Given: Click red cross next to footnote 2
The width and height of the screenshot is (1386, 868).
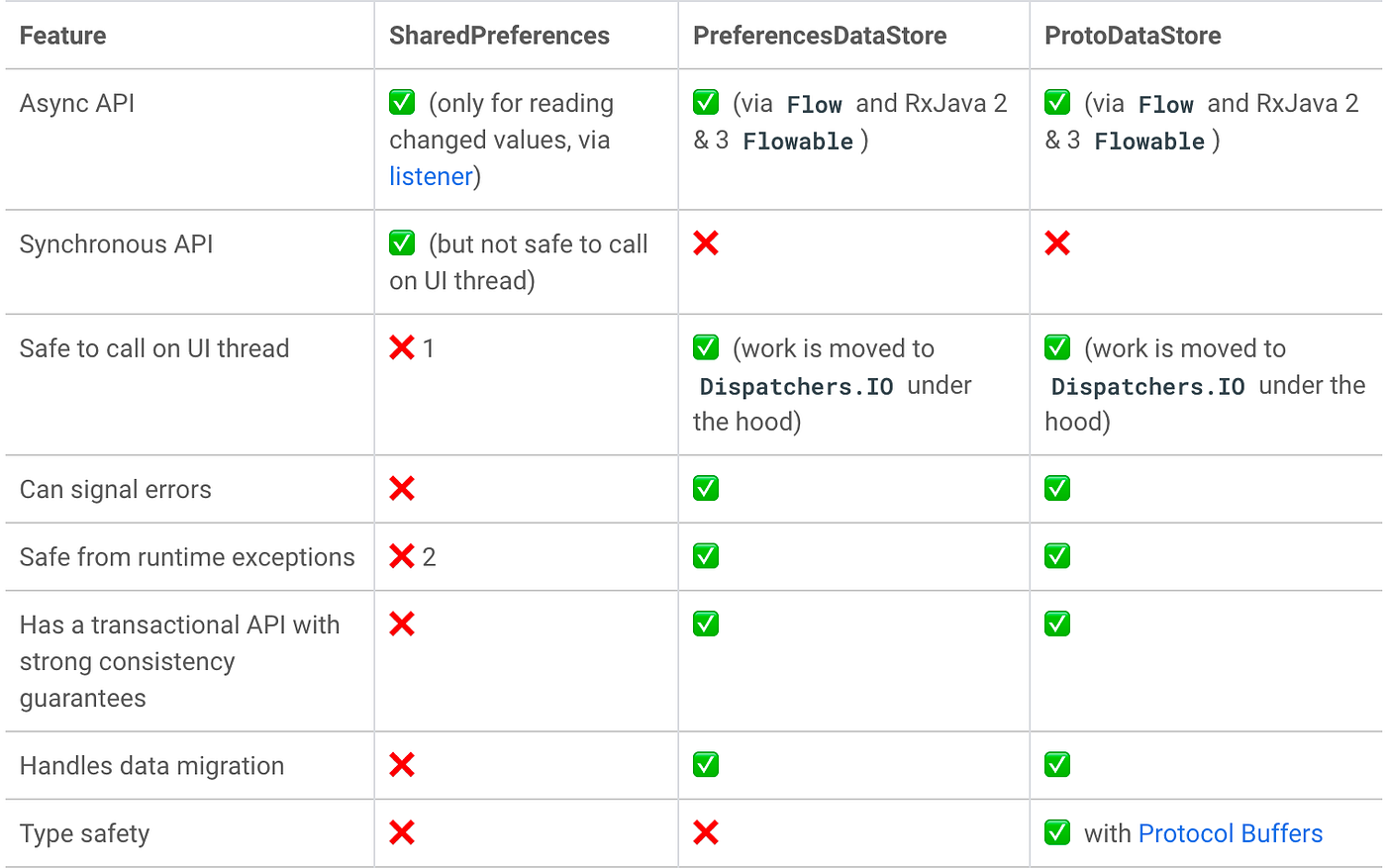Looking at the screenshot, I should [x=402, y=556].
